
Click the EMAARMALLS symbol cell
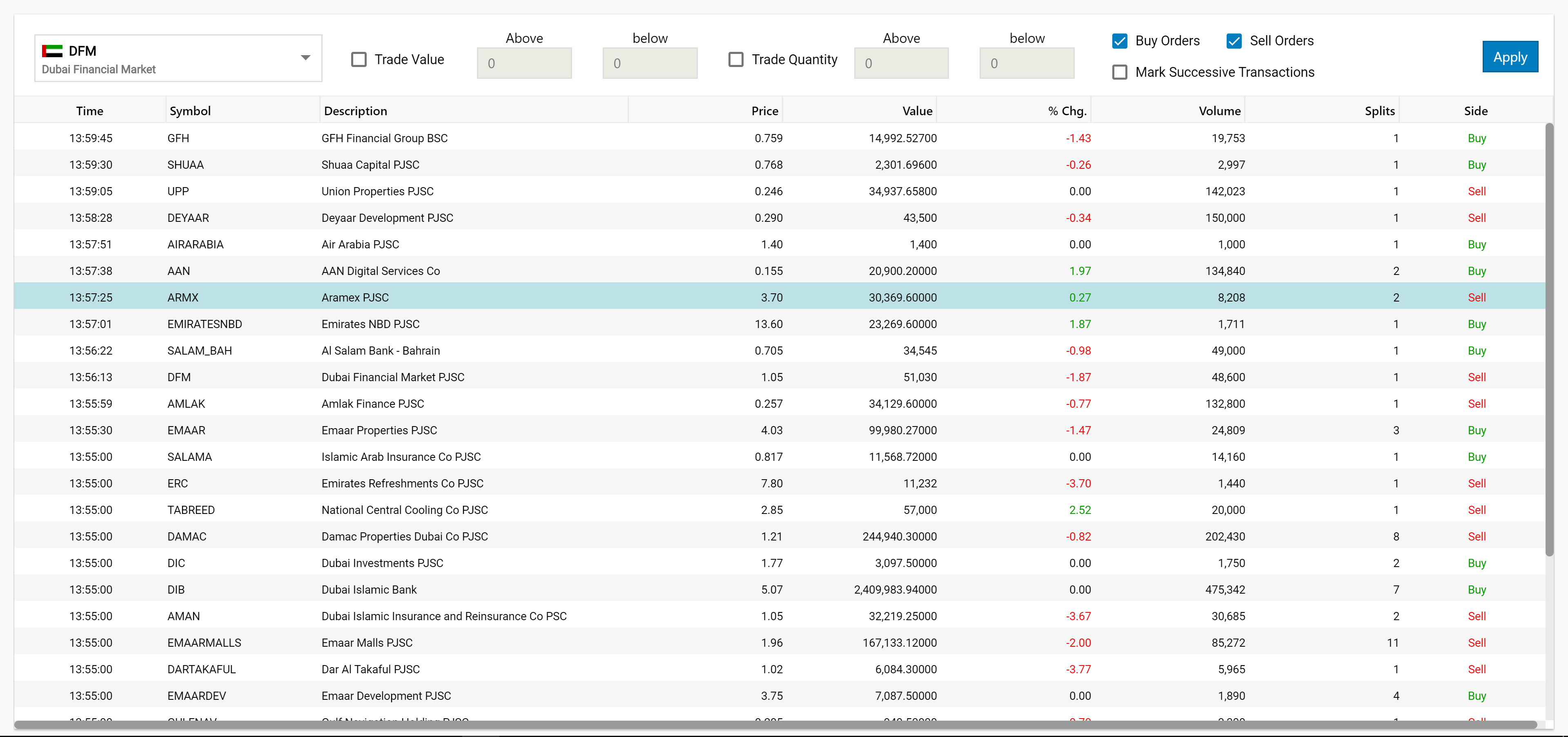pyautogui.click(x=204, y=643)
